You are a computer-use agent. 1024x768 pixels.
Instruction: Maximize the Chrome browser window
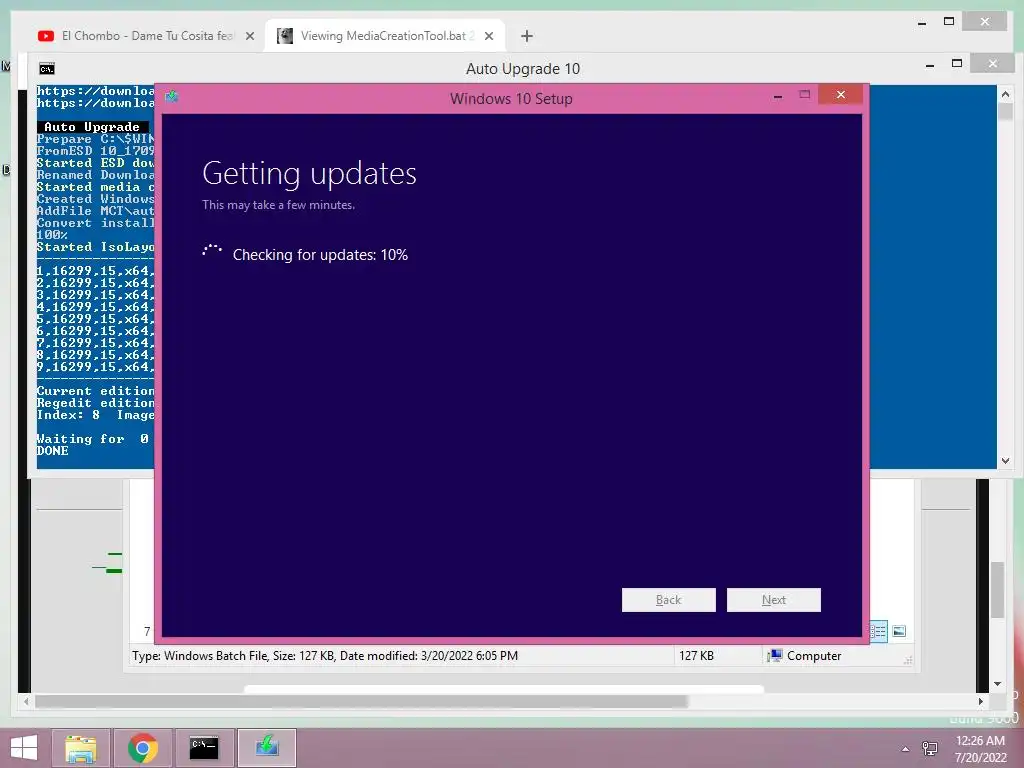pyautogui.click(x=949, y=22)
